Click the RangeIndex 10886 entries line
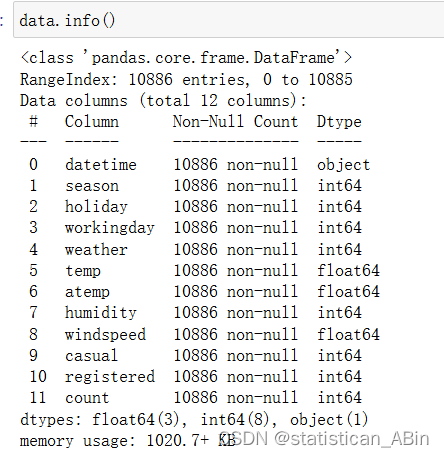Screen dimensions: 444x457 coord(186,80)
